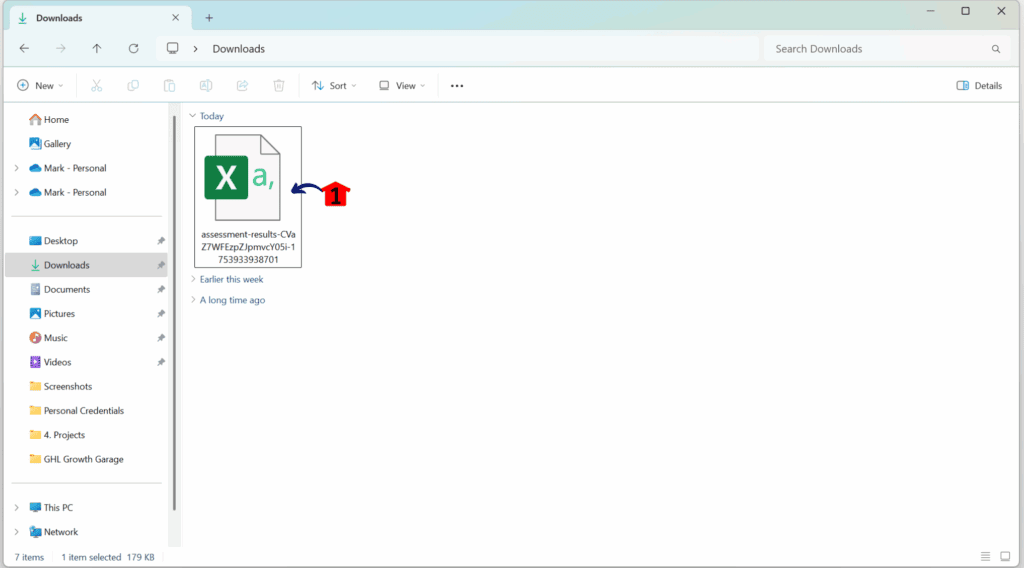Click the navigation pane scrollbar
1024x568 pixels.
174,313
